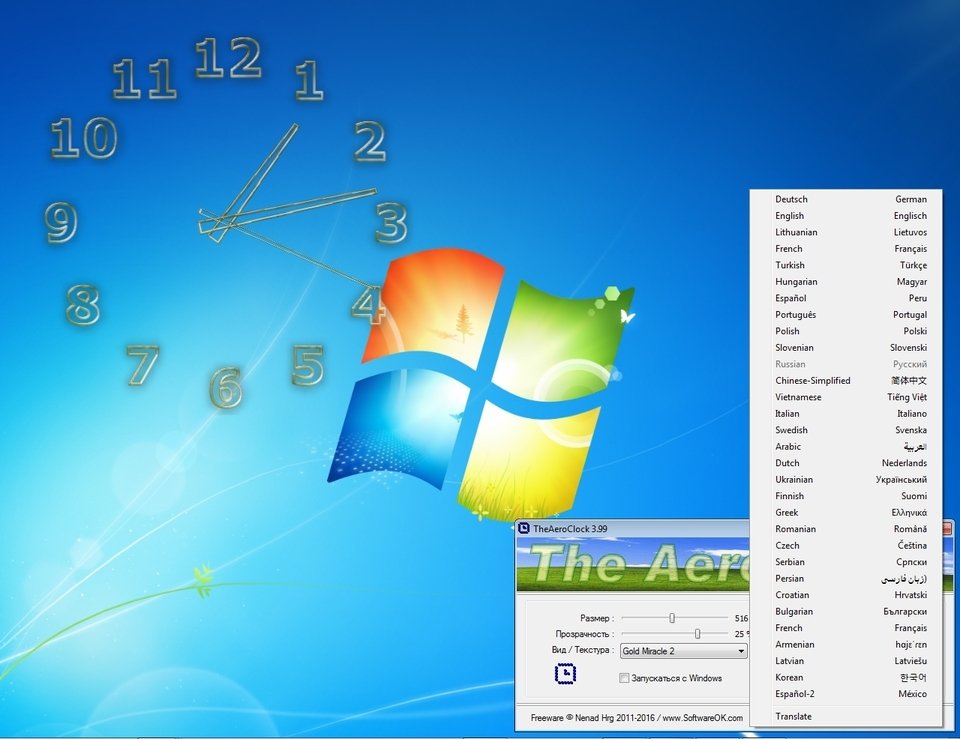Image resolution: width=960 pixels, height=739 pixels.
Task: Select Arabic language entry
Action: [846, 447]
